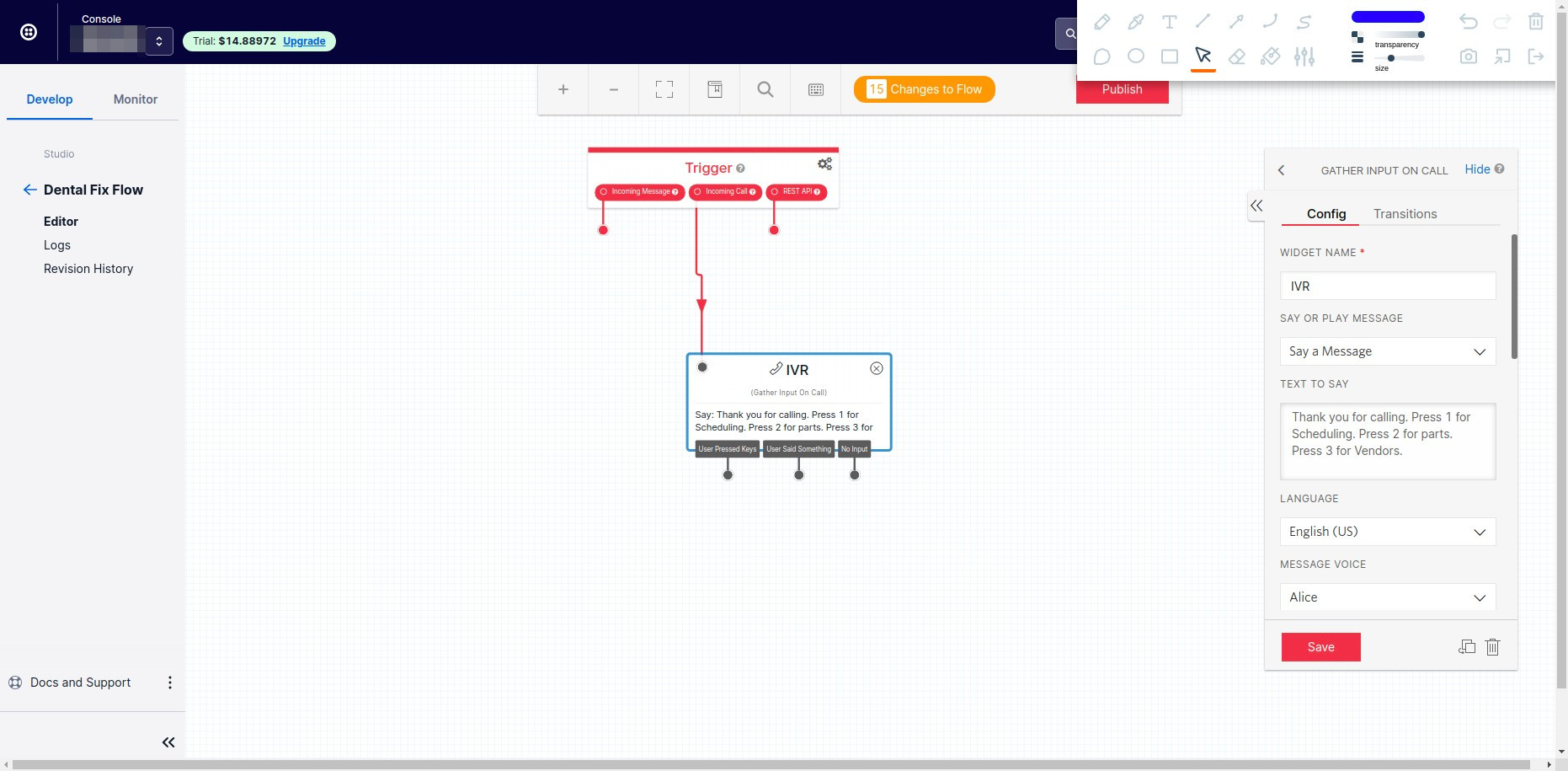Image resolution: width=1568 pixels, height=771 pixels.
Task: Open the Message Voice dropdown
Action: (x=1388, y=597)
